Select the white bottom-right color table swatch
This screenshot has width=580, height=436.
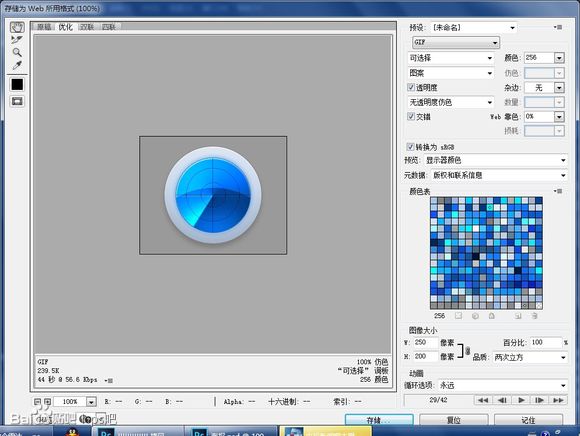coord(539,306)
